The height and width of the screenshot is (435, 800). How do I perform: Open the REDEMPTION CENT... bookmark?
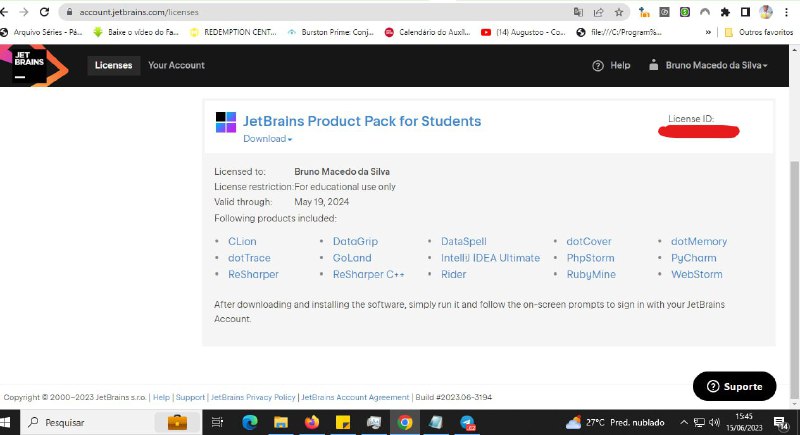coord(233,32)
